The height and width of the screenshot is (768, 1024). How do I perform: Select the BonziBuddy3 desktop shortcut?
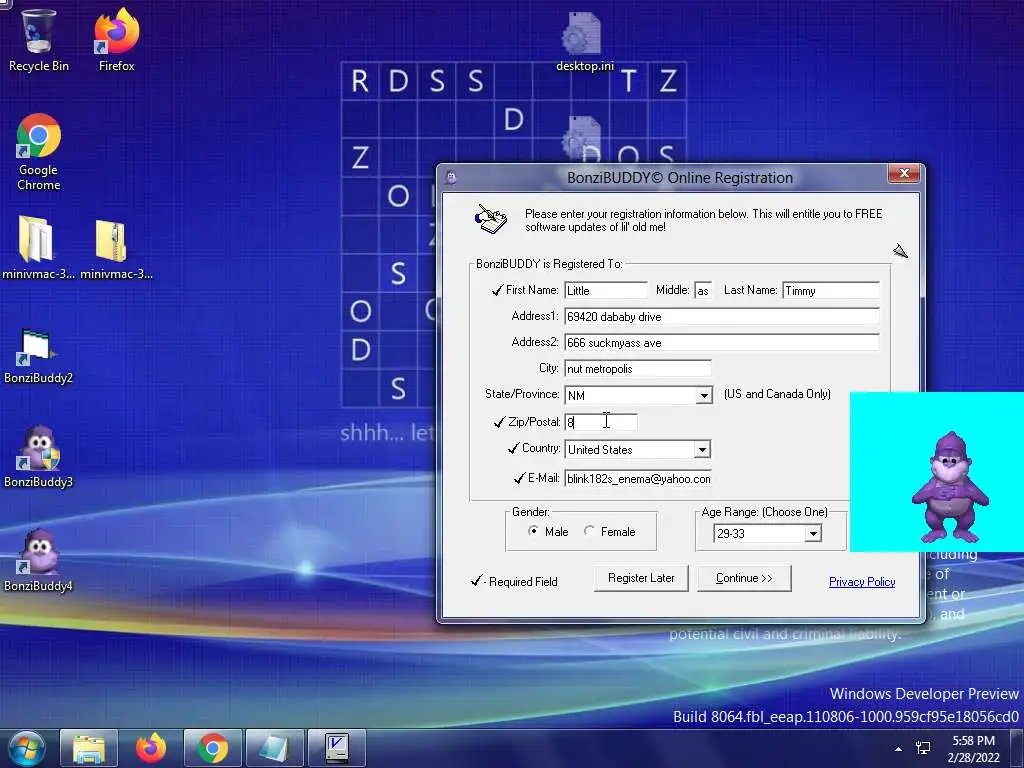tap(38, 457)
